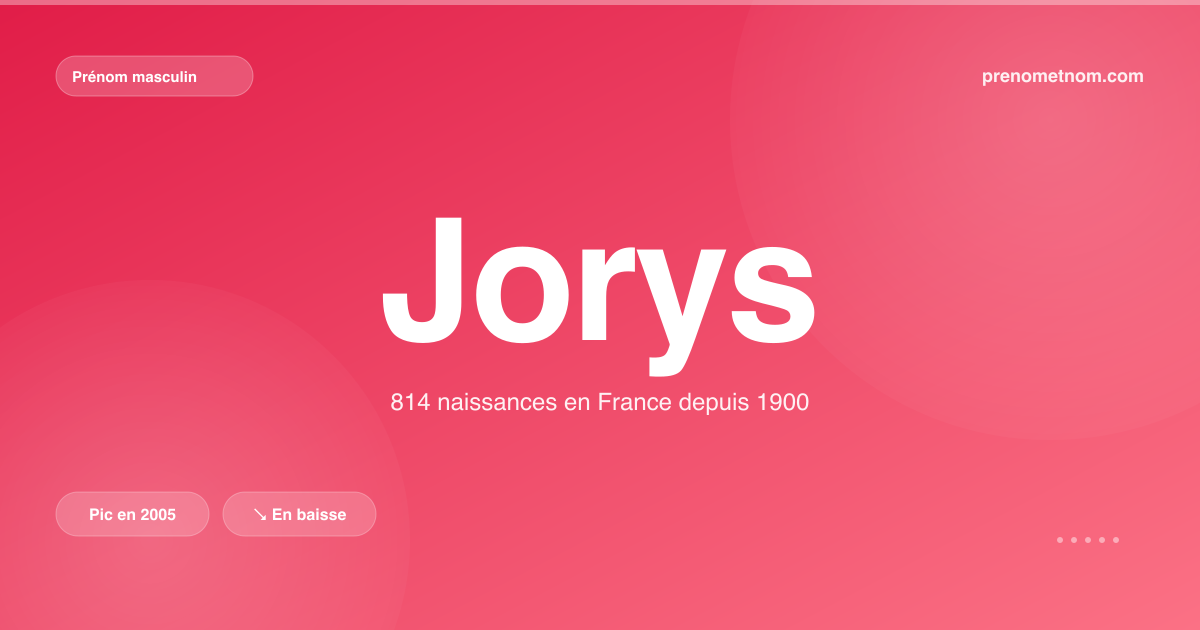This screenshot has height=630, width=1200.
Task: Open the prenometnom.com site label
Action: 1063,76
